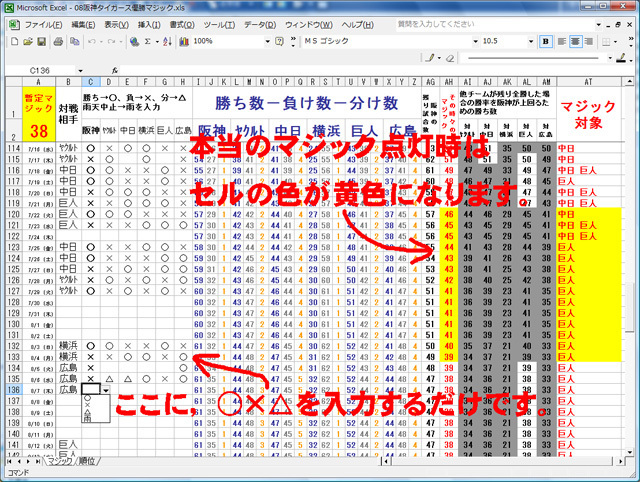Open the 表示(V) menu
The width and height of the screenshot is (640, 482).
coord(116,25)
